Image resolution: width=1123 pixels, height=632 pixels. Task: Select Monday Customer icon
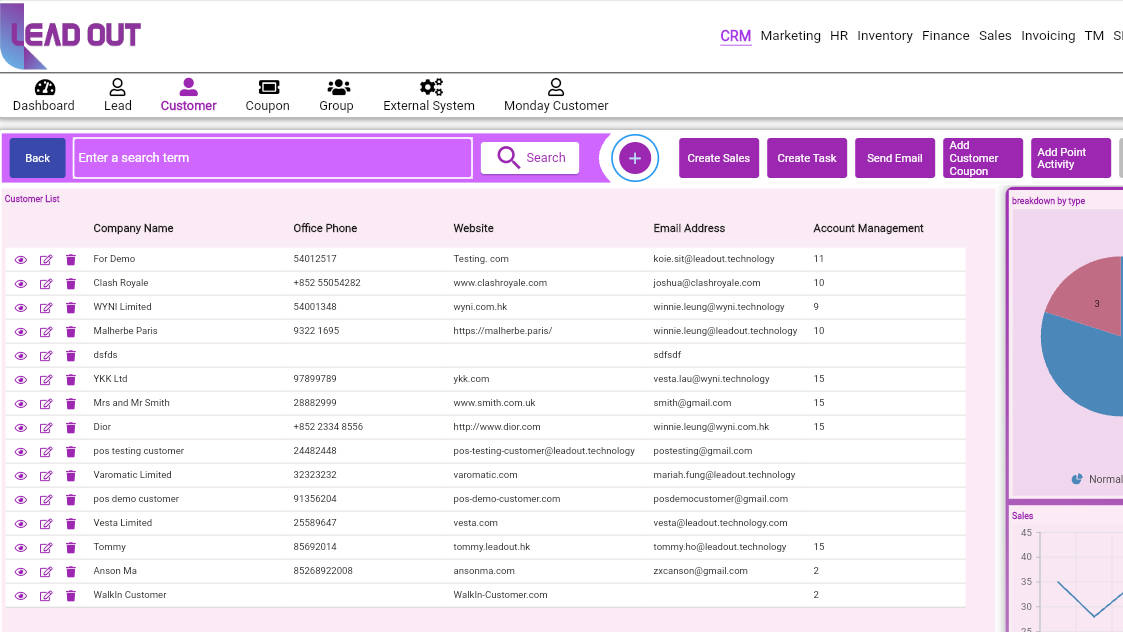556,94
